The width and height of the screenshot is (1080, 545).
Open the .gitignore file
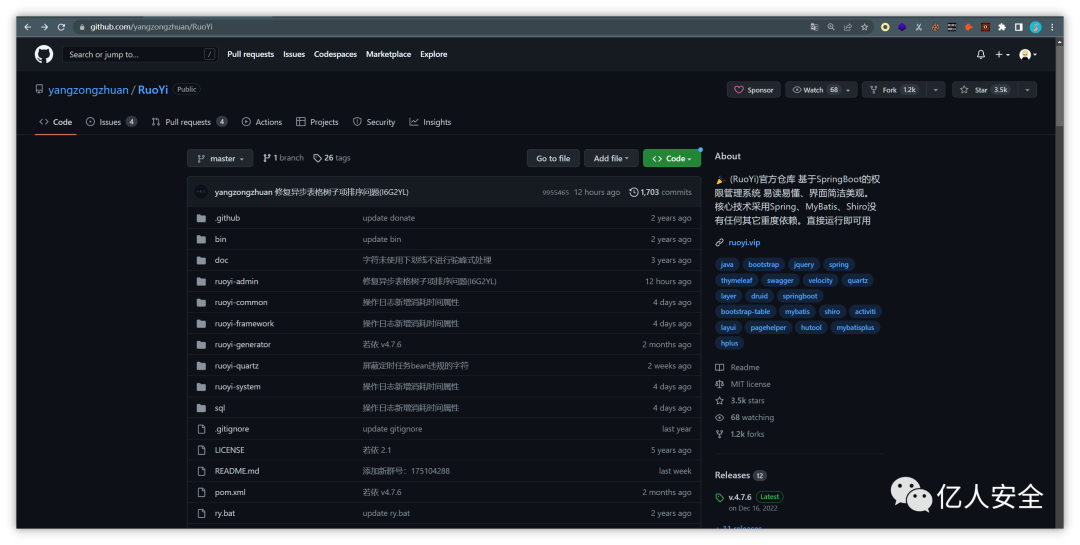231,429
